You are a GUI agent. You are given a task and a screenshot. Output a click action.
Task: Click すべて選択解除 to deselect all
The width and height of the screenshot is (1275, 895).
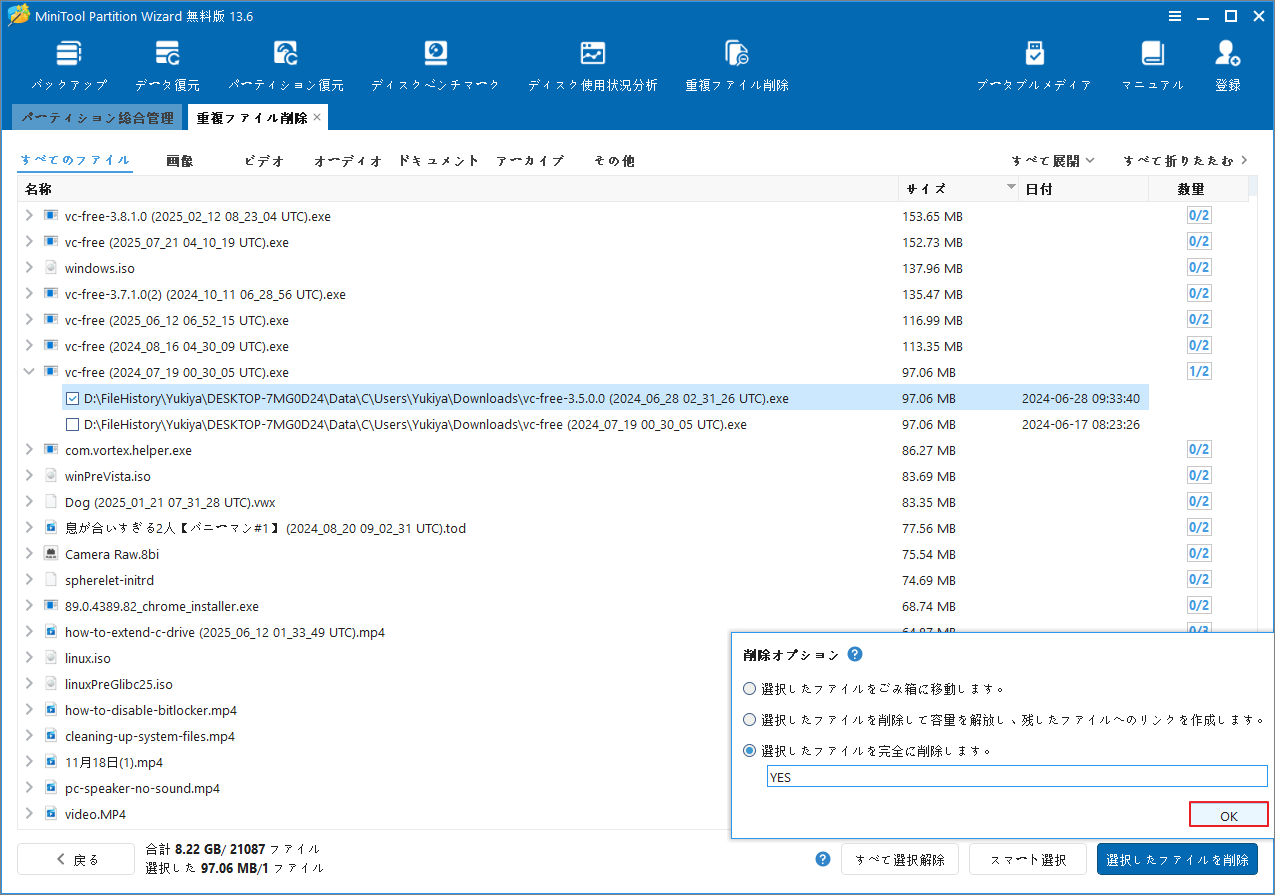(x=899, y=858)
